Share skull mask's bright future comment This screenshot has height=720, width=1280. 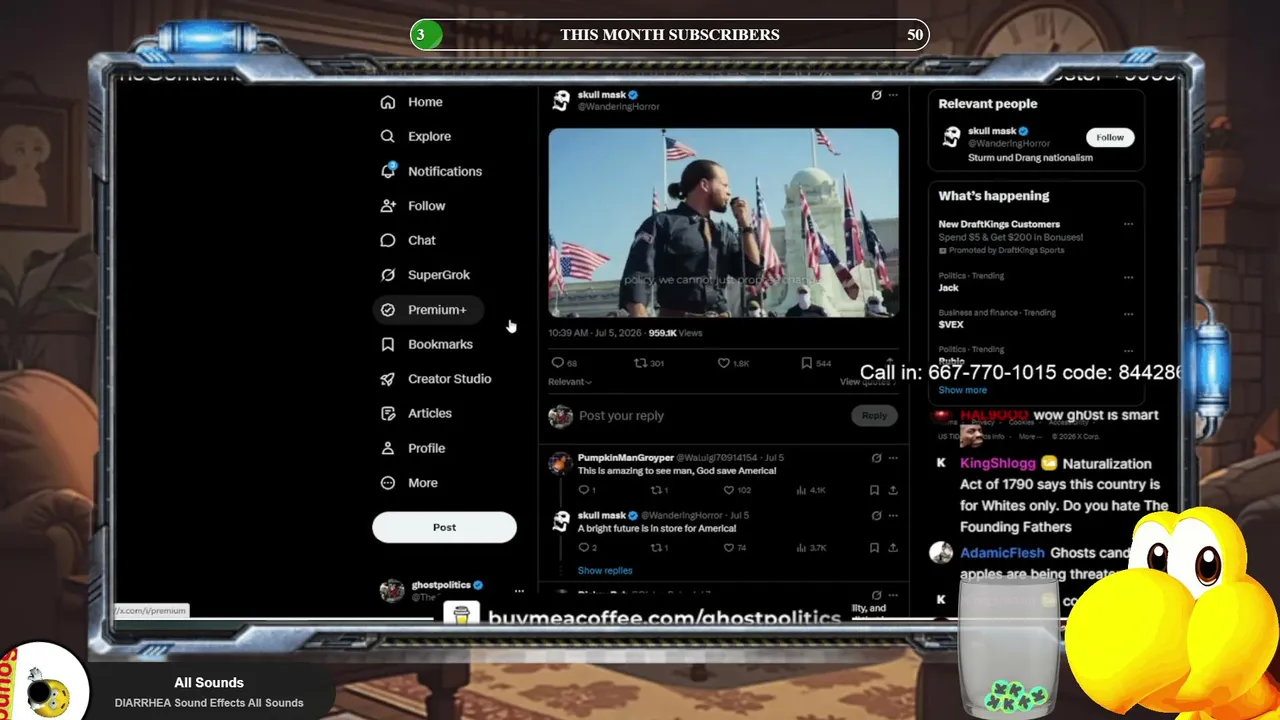[893, 548]
